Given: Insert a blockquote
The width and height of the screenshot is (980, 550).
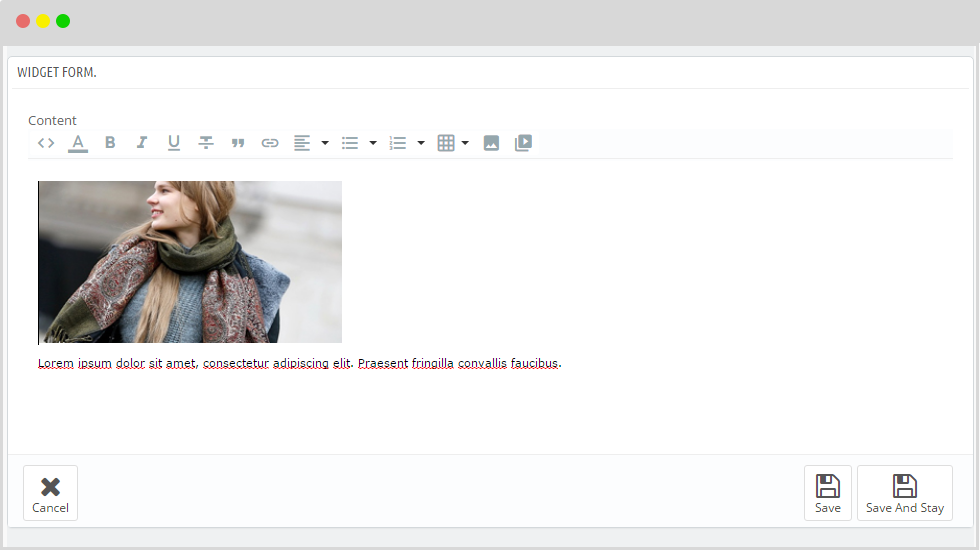Looking at the screenshot, I should pos(238,143).
